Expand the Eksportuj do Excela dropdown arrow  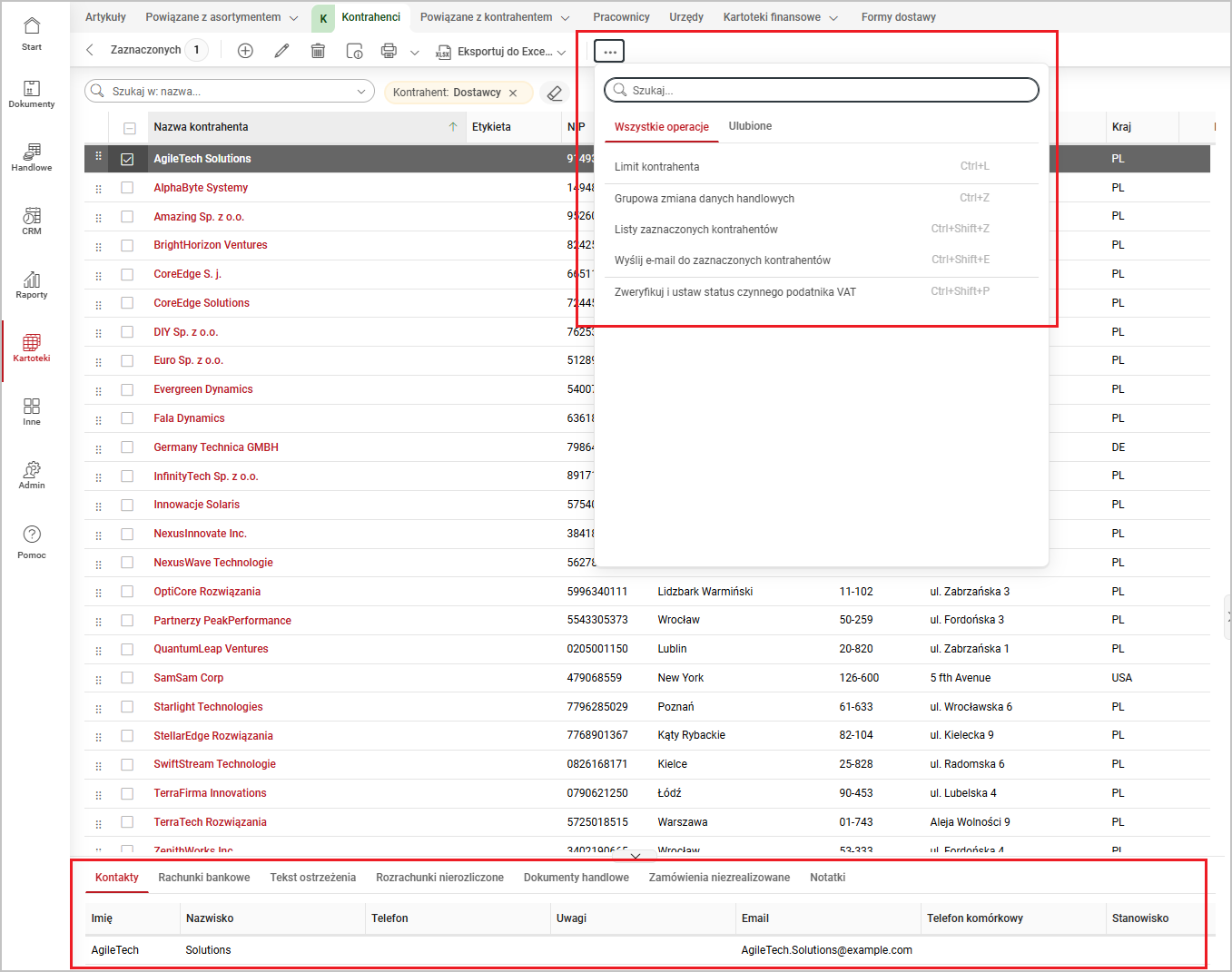562,53
